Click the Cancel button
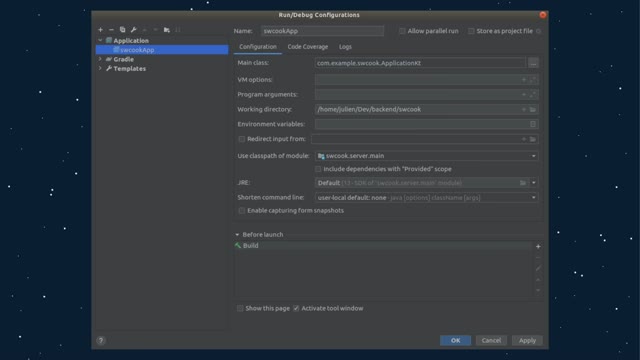Screen dimensions: 640x360 (x=491, y=340)
